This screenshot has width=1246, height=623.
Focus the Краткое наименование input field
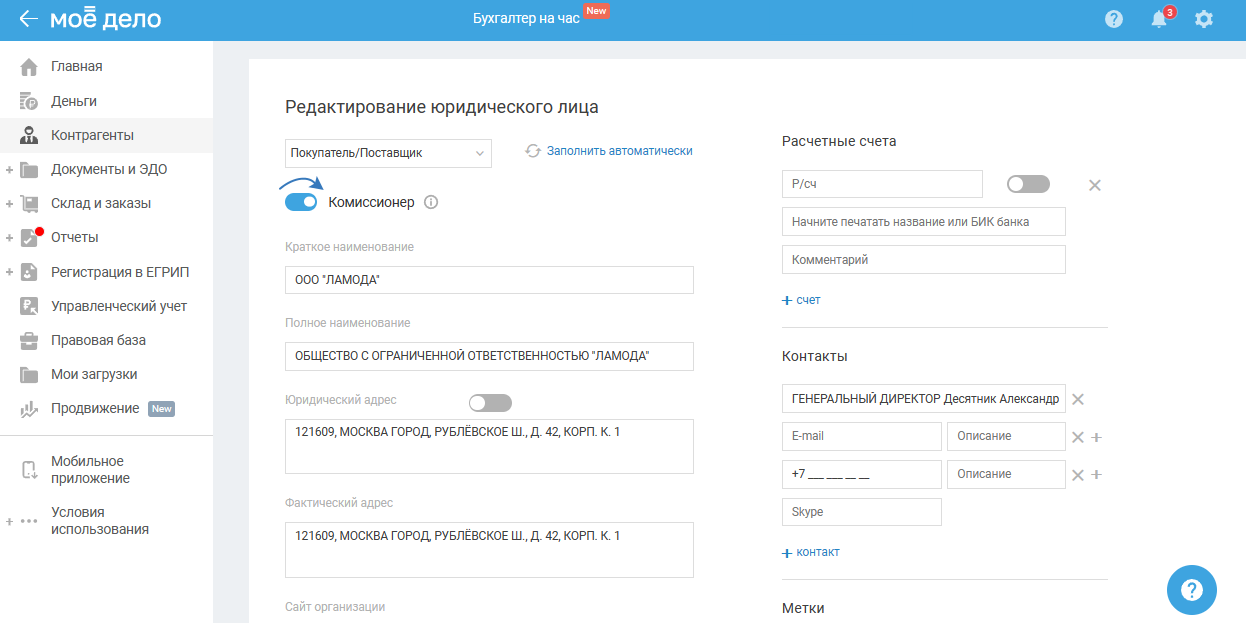(x=489, y=280)
